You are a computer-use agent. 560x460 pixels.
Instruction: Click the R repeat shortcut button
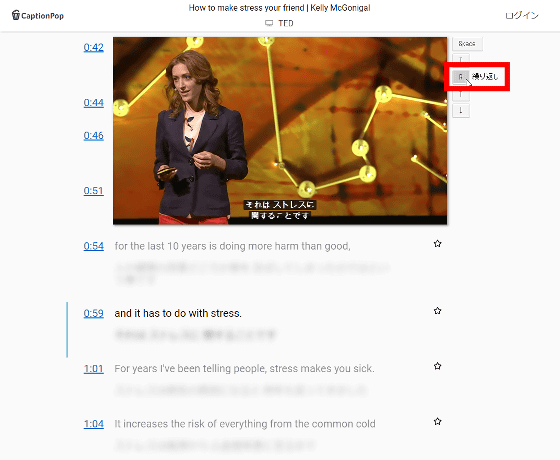[x=460, y=77]
